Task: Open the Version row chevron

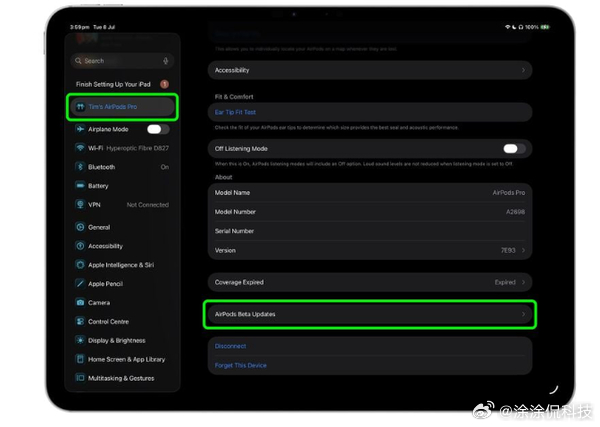Action: tap(523, 250)
